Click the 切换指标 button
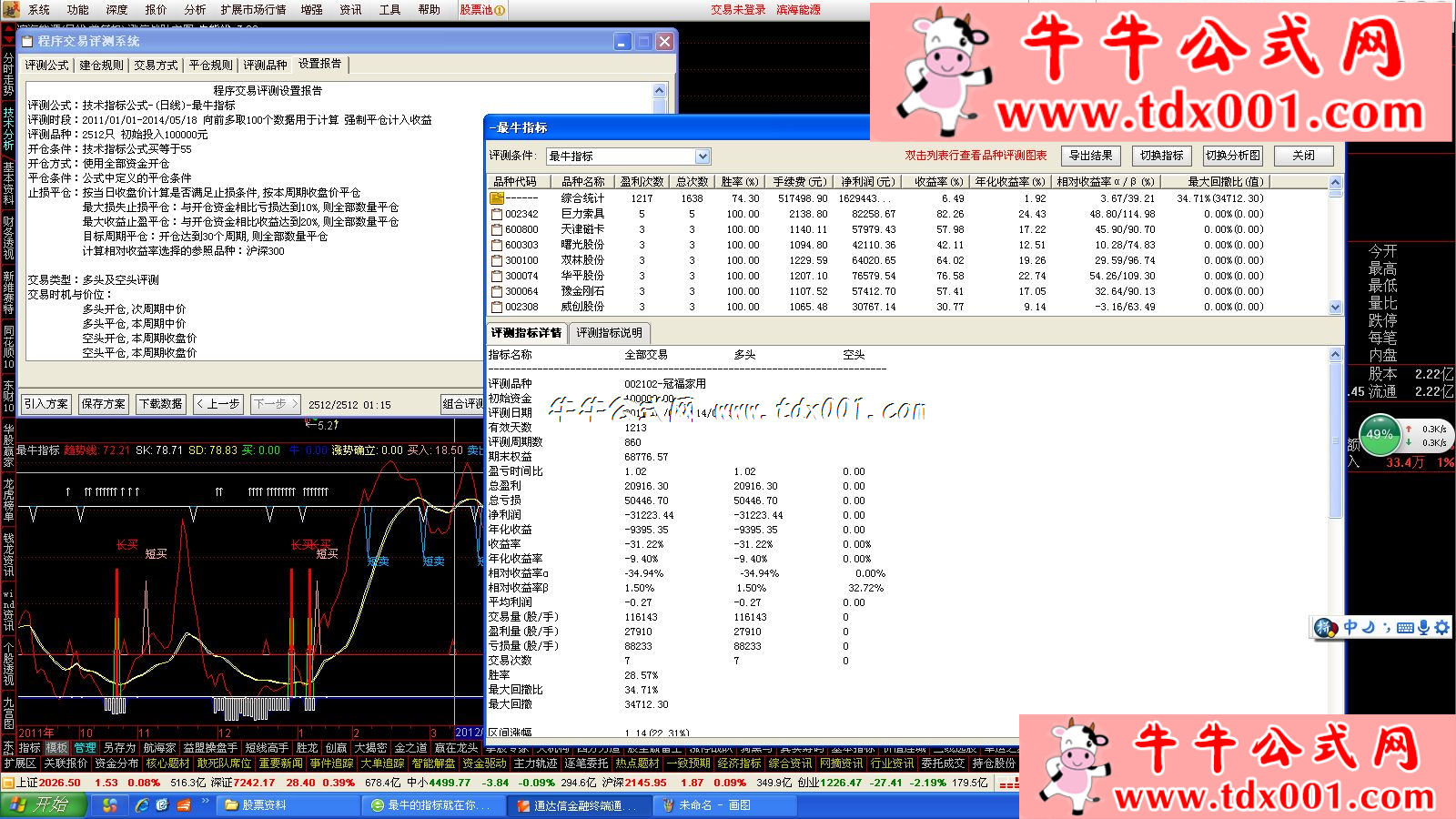1456x819 pixels. [x=1162, y=156]
